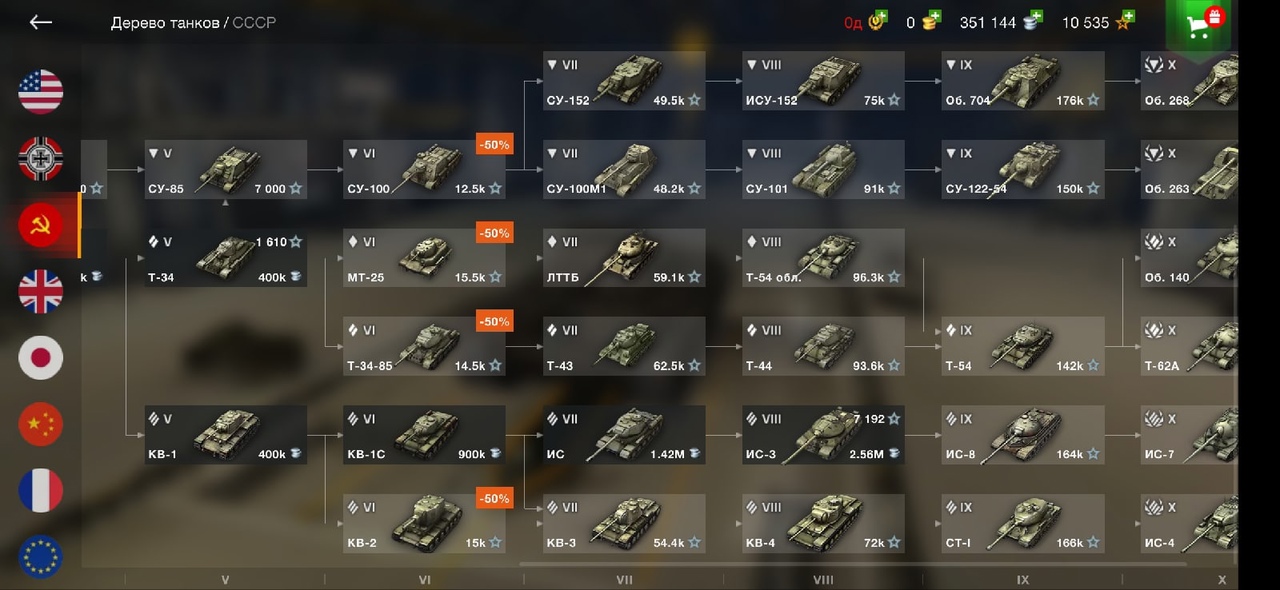Open the Т-54 tier IX tank
The image size is (1280, 590).
point(1023,347)
